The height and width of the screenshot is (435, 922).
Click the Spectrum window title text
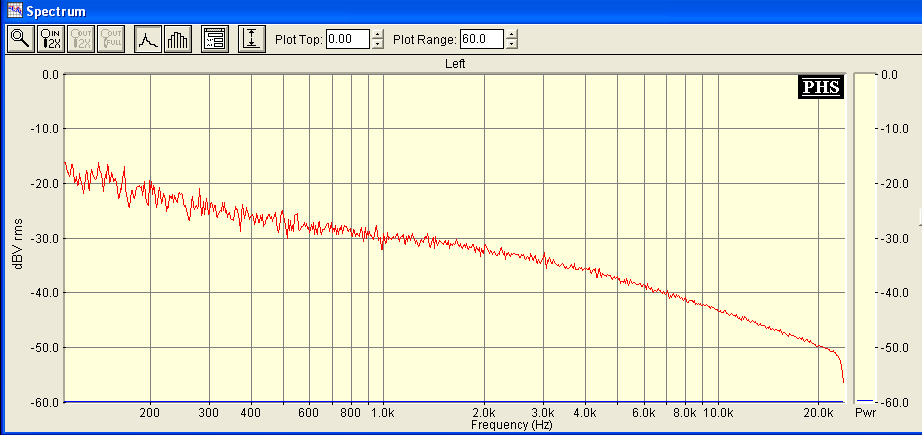coord(56,11)
